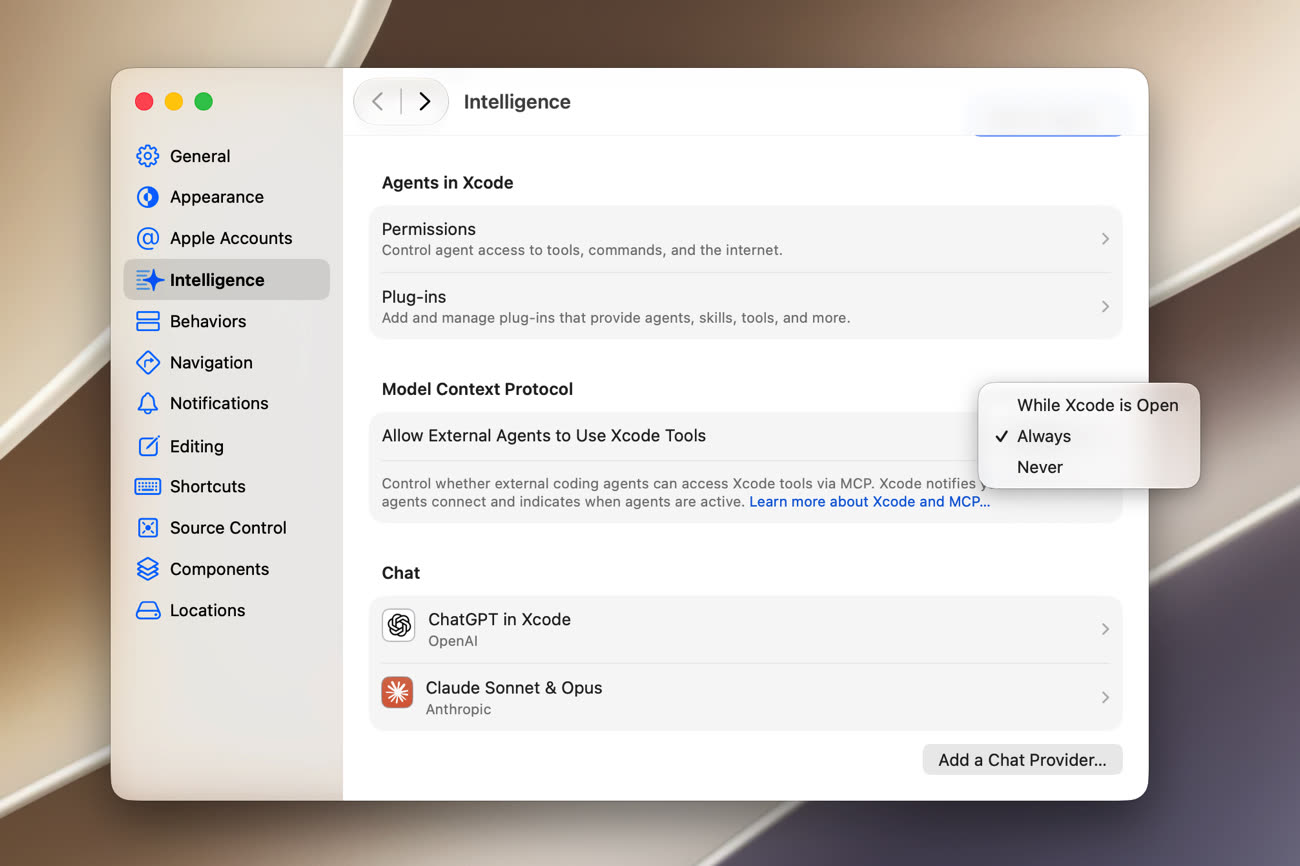Click the yellow minimize window button

click(x=174, y=101)
